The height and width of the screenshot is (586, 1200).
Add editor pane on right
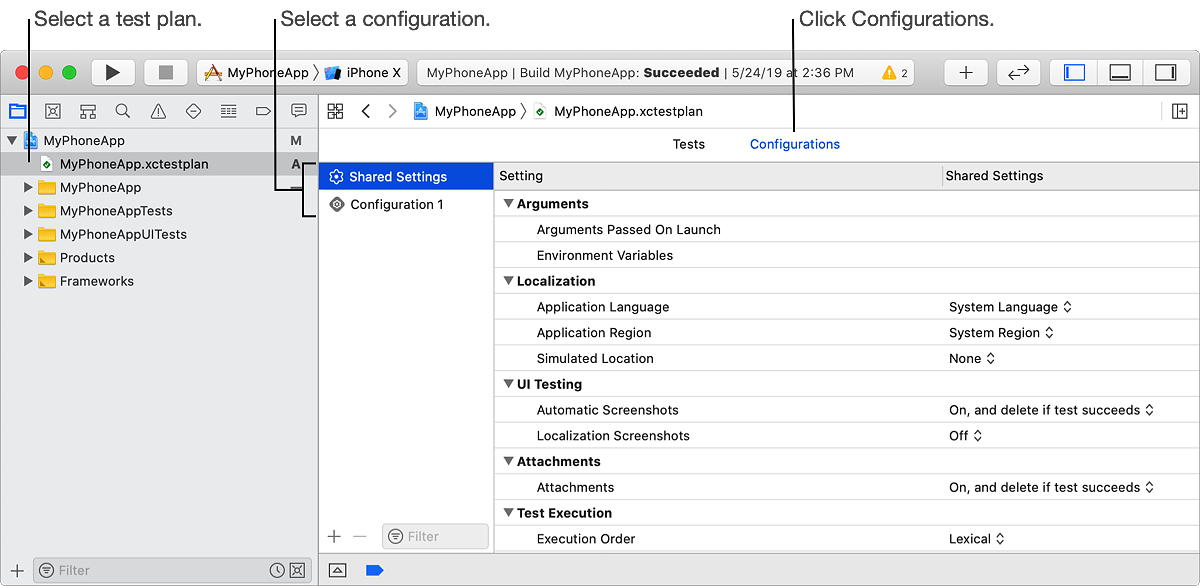tap(1179, 111)
